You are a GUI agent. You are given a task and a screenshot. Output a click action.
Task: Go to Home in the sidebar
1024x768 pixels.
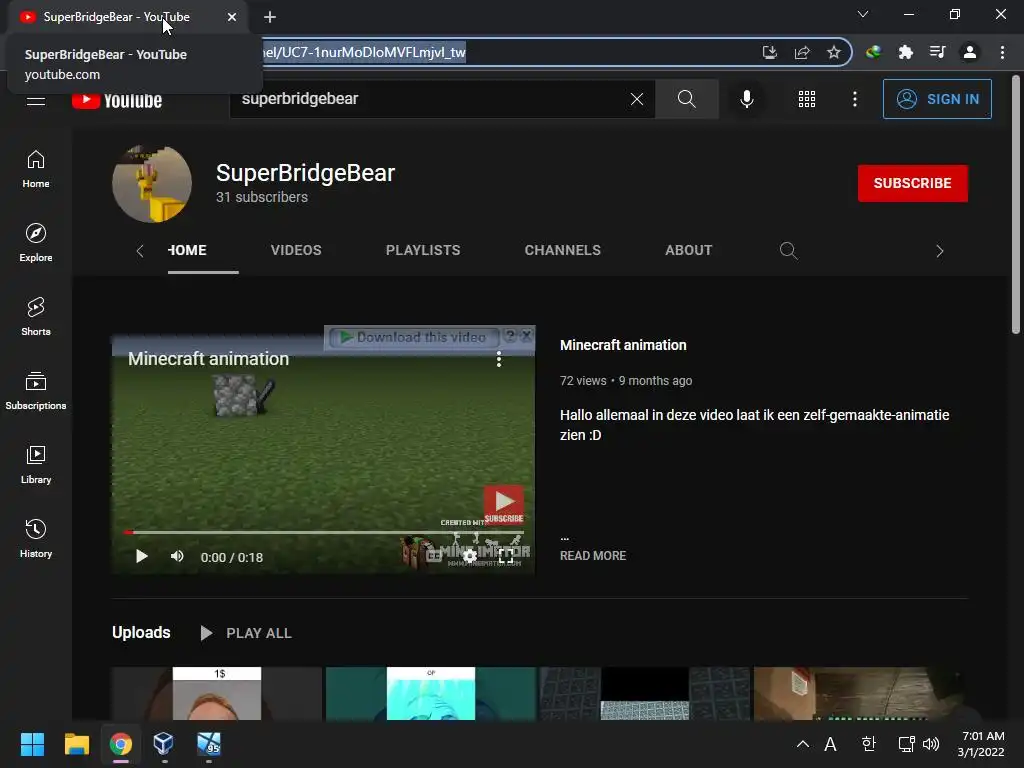pos(36,169)
